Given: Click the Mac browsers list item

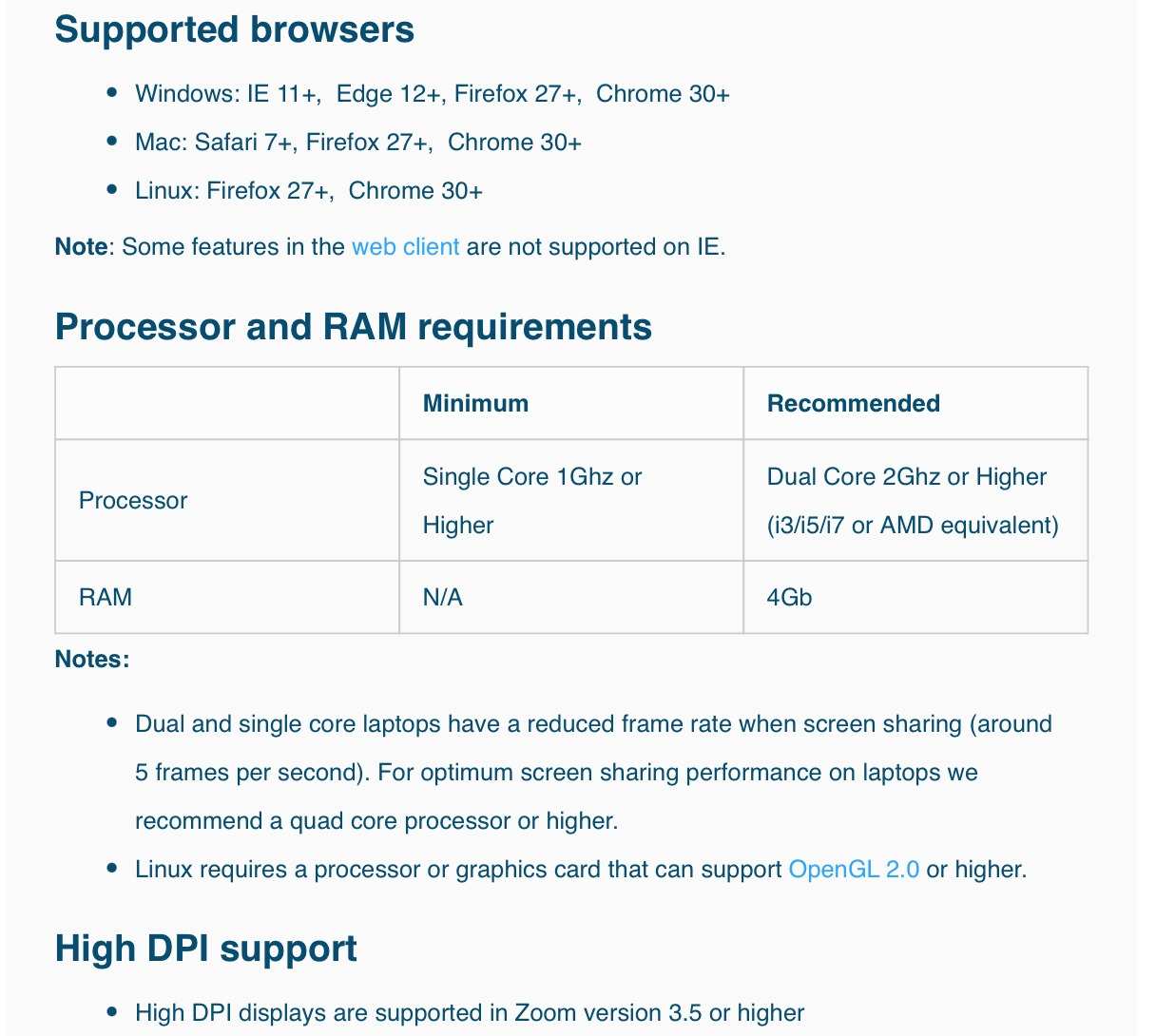Looking at the screenshot, I should click(x=358, y=143).
